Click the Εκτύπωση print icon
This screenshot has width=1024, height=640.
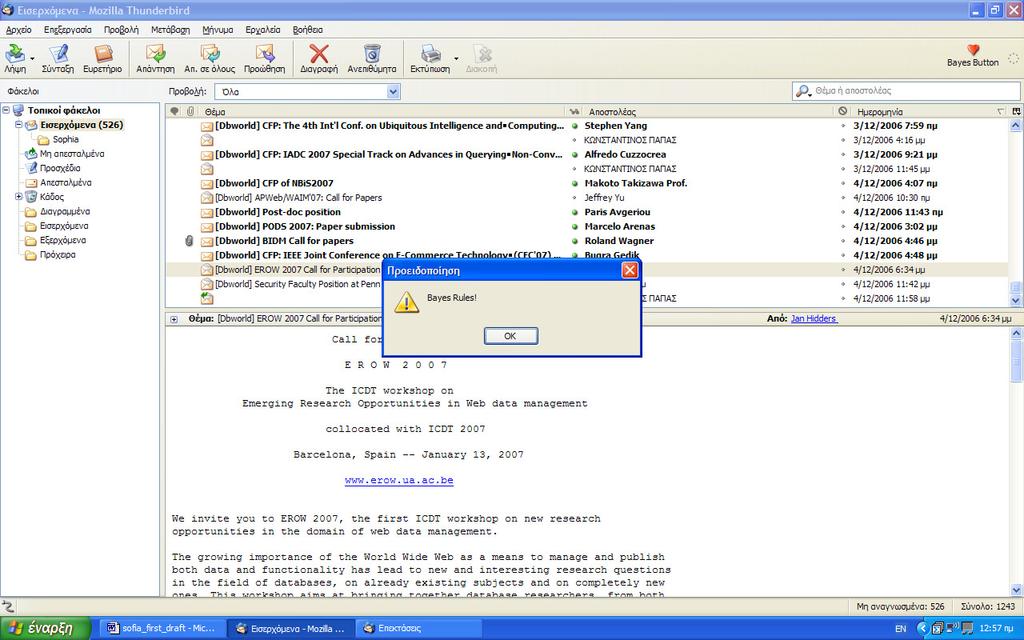[x=430, y=53]
